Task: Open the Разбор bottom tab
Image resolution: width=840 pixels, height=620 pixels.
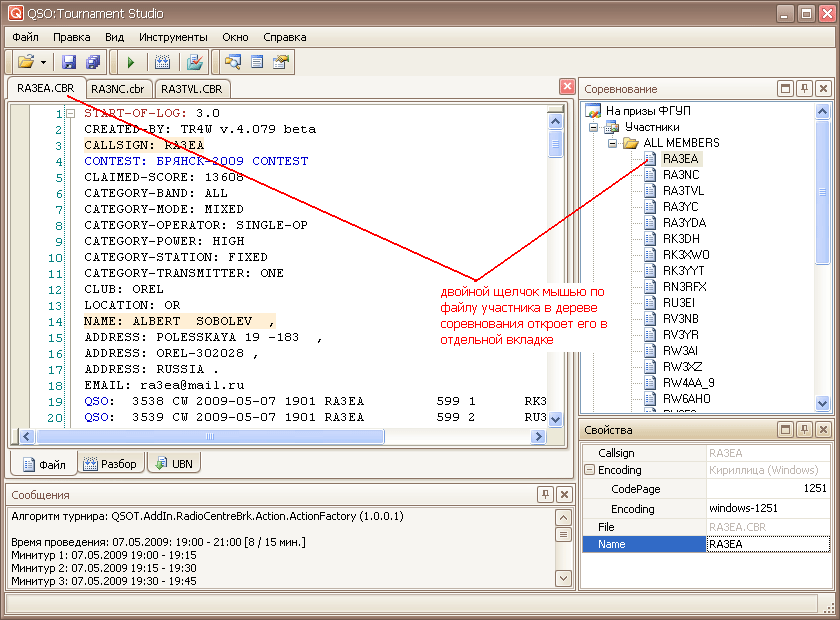Action: click(110, 464)
